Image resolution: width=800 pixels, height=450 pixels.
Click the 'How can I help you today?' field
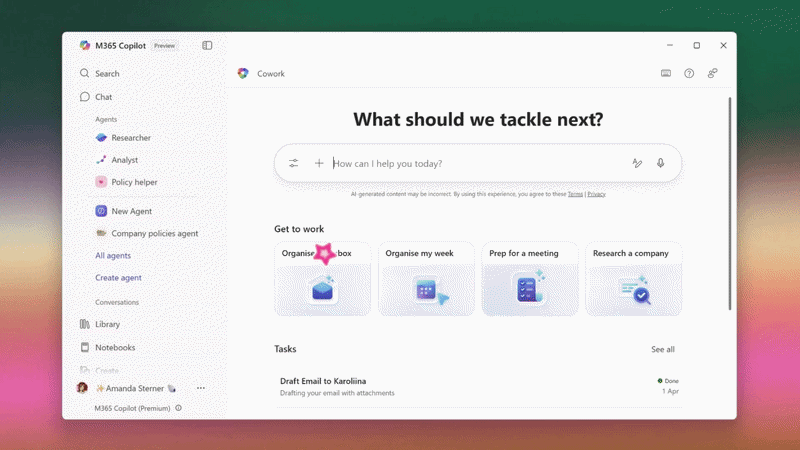click(x=477, y=163)
